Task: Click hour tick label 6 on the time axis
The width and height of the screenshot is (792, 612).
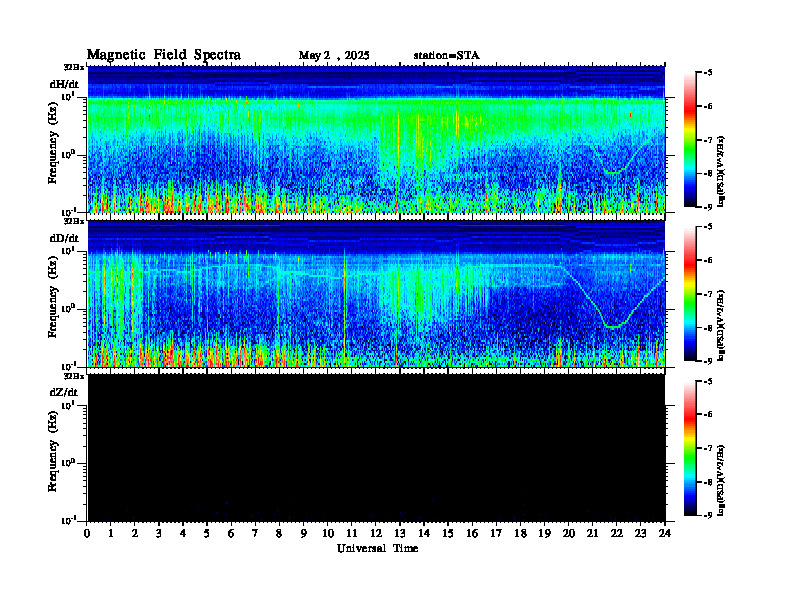Action: coord(231,534)
